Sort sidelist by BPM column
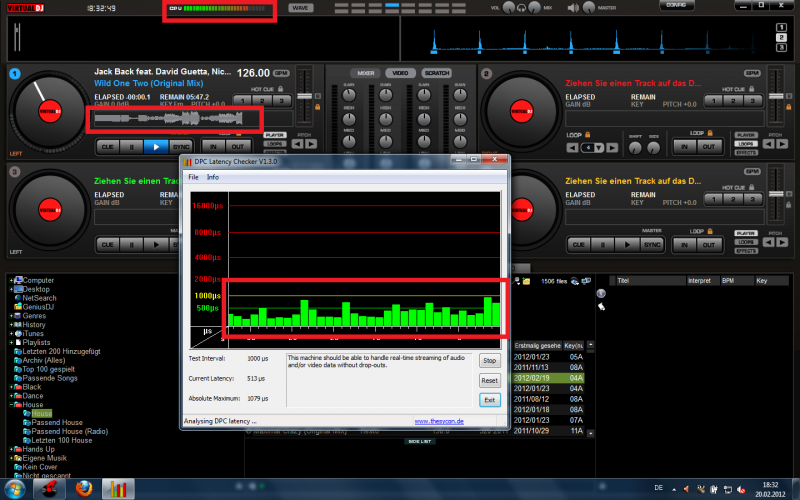The image size is (800, 500). pyautogui.click(x=737, y=281)
